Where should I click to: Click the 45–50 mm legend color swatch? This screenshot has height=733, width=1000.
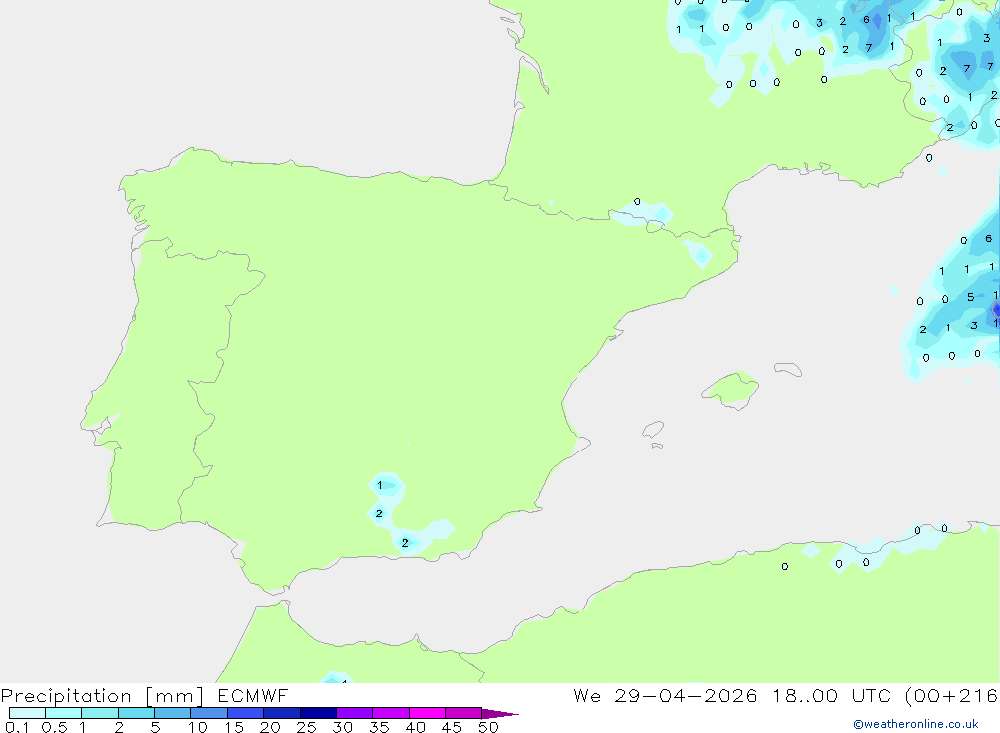(463, 713)
